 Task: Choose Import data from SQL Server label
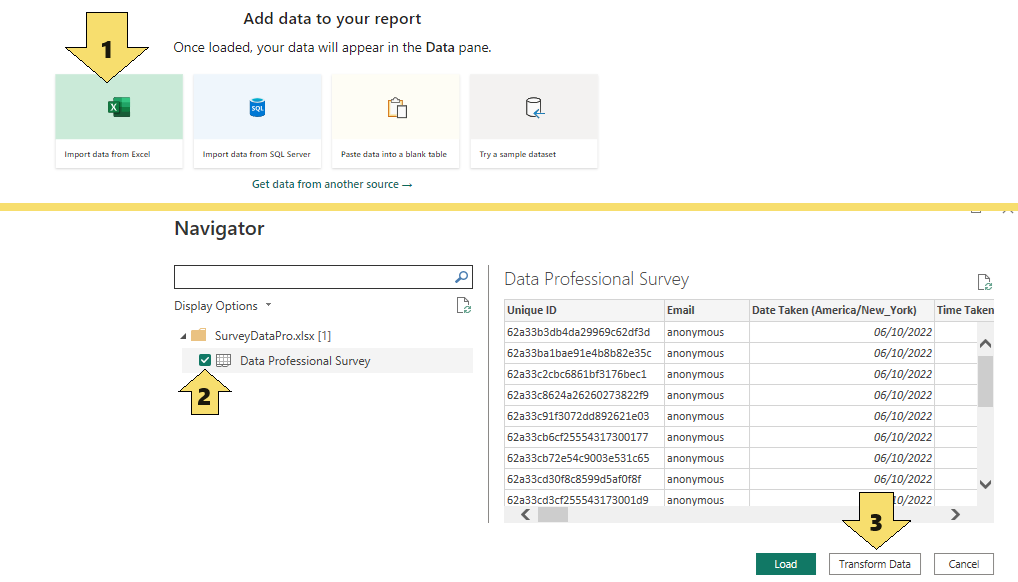(x=256, y=154)
